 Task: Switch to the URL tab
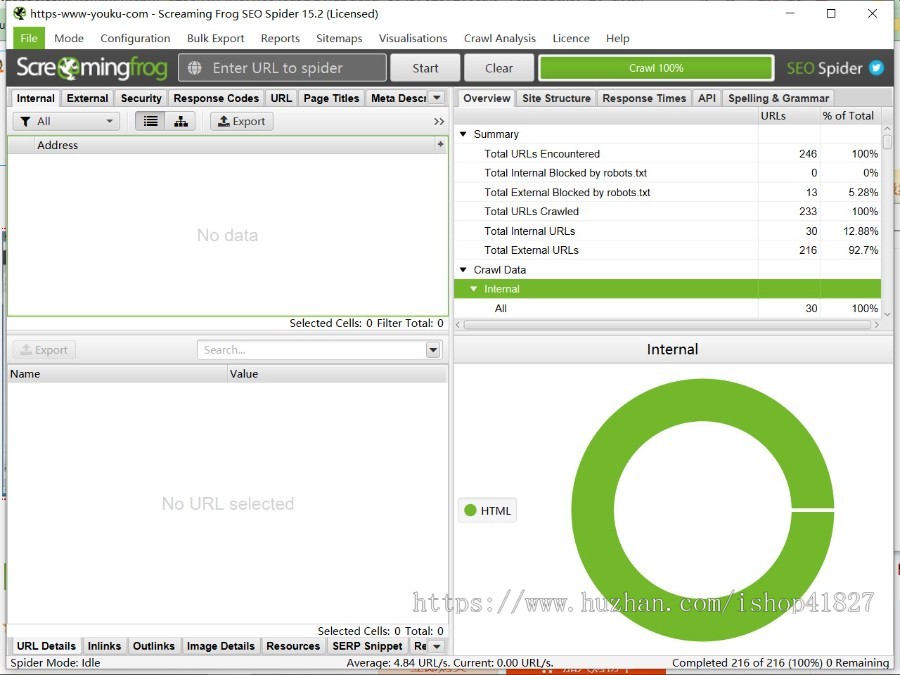pyautogui.click(x=281, y=98)
